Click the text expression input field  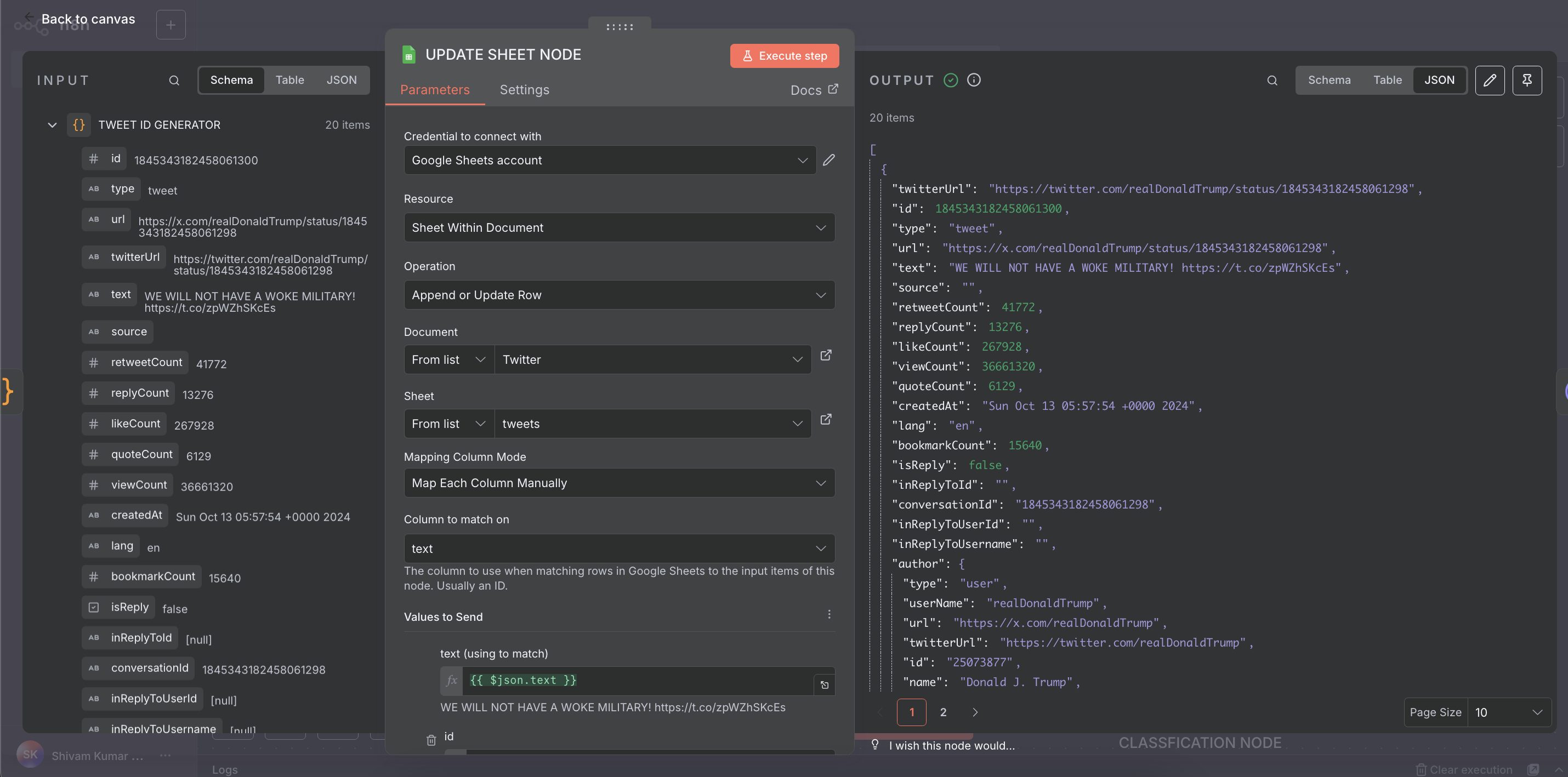click(x=636, y=680)
